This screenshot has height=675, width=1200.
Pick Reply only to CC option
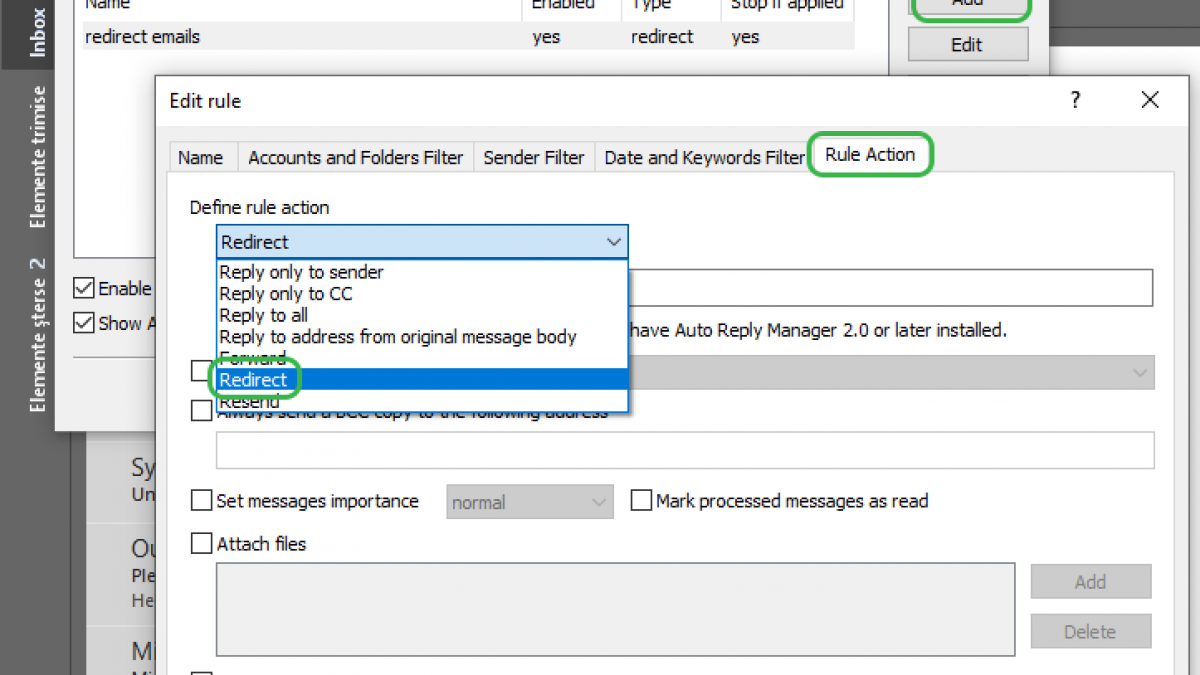pyautogui.click(x=285, y=294)
